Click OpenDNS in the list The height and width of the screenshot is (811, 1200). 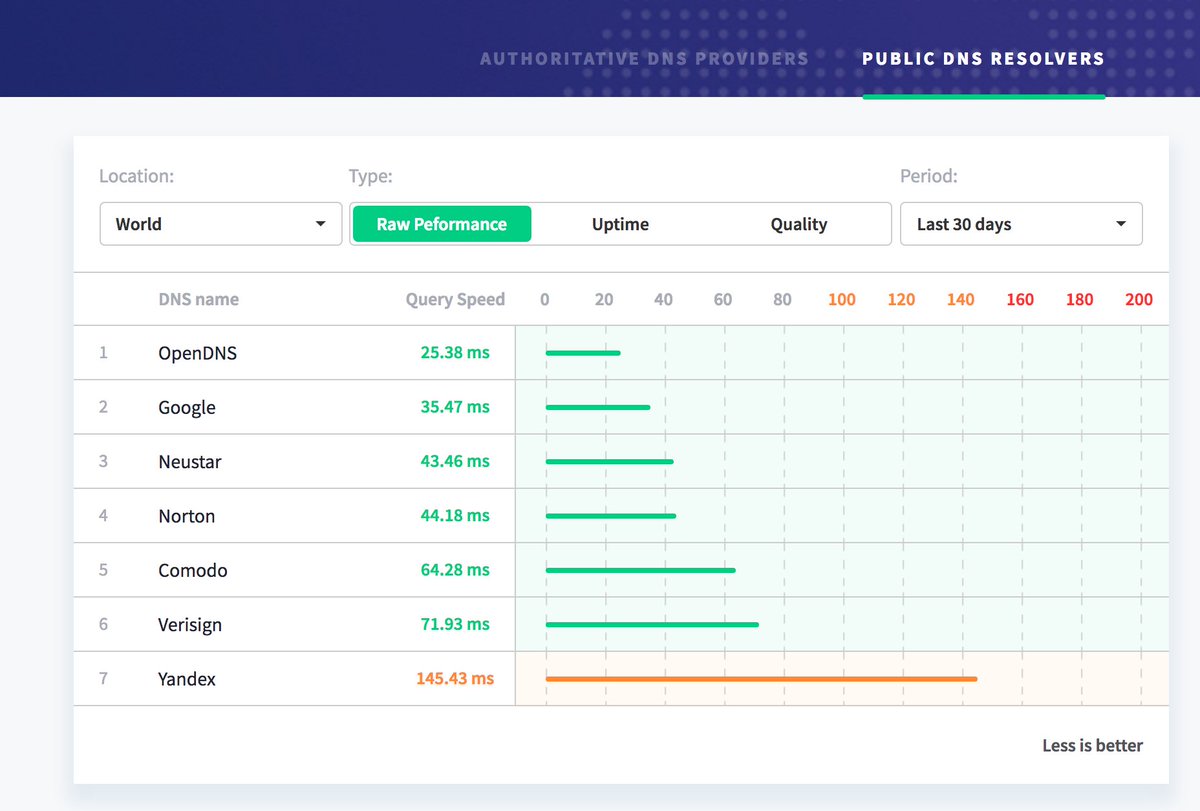click(x=198, y=353)
